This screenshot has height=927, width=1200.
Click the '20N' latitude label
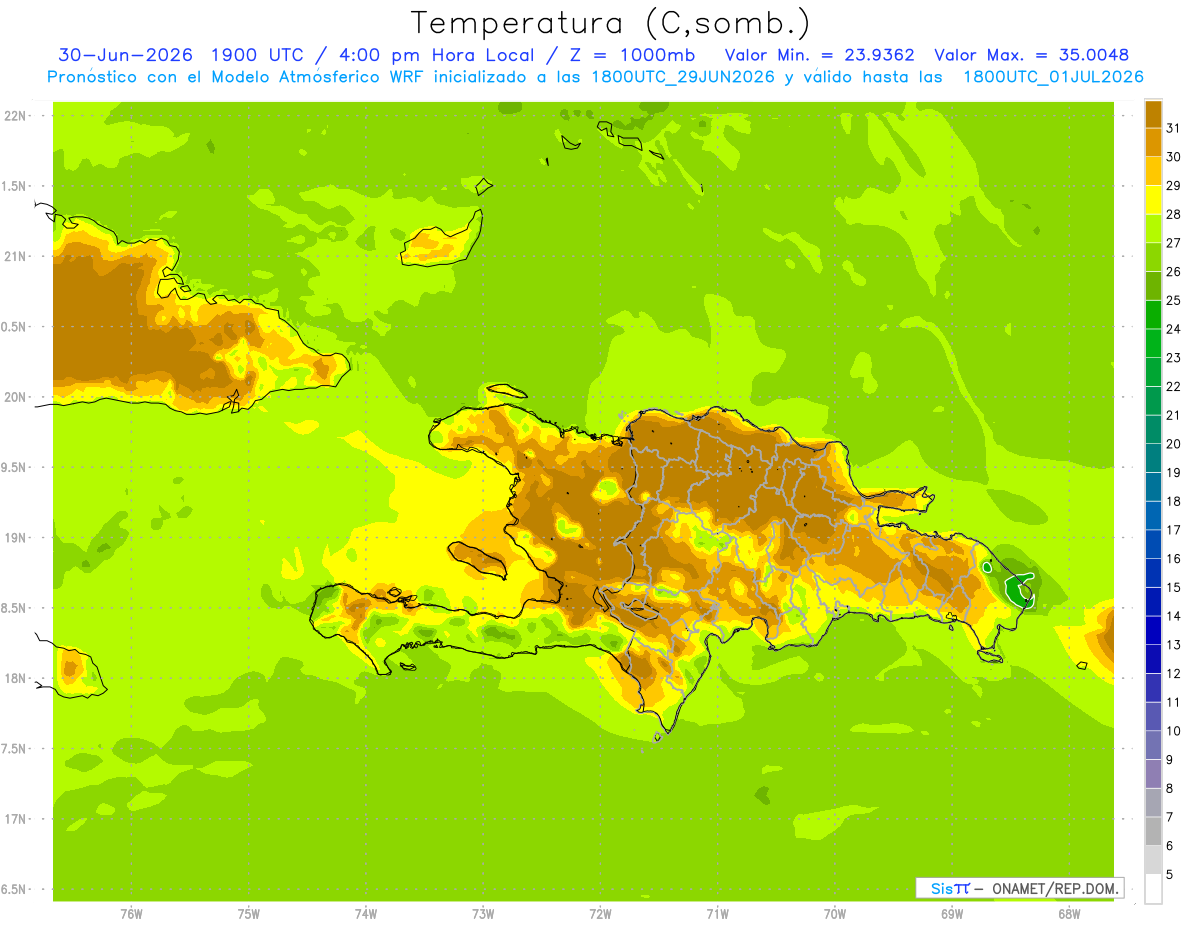[x=16, y=397]
